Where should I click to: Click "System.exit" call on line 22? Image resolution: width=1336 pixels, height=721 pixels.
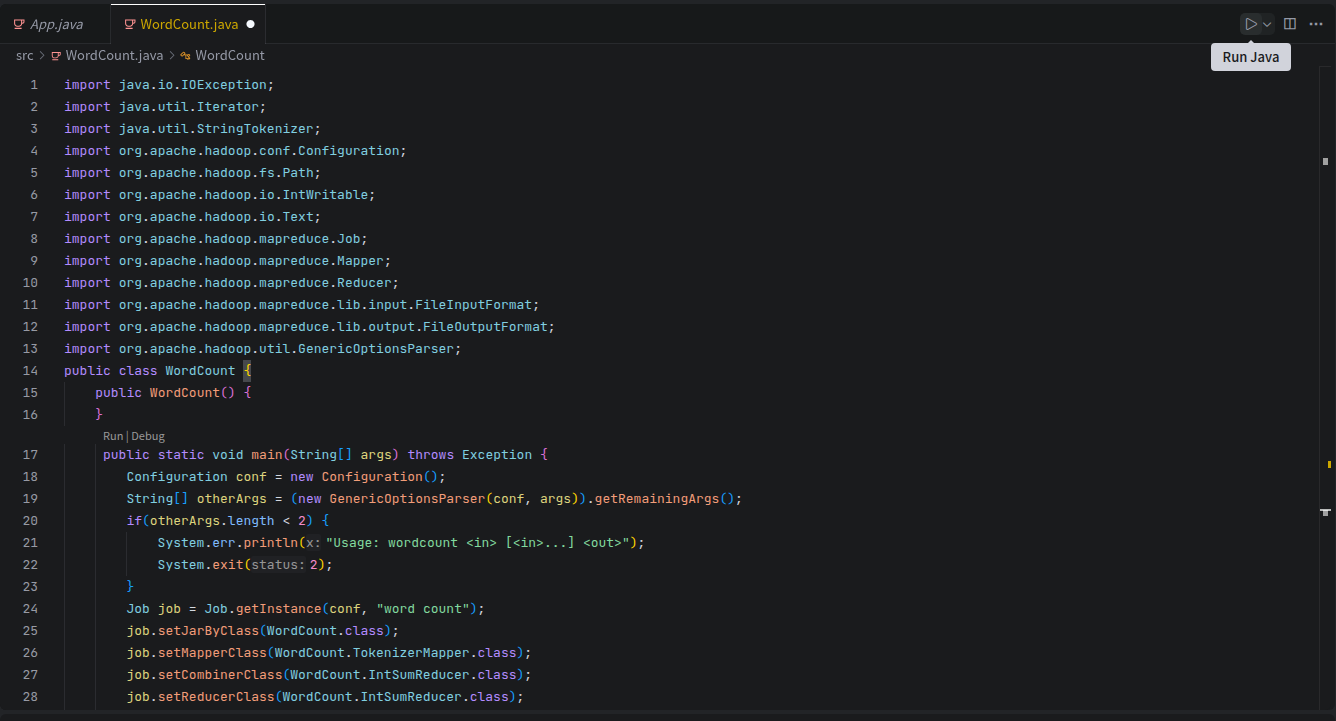pos(200,565)
